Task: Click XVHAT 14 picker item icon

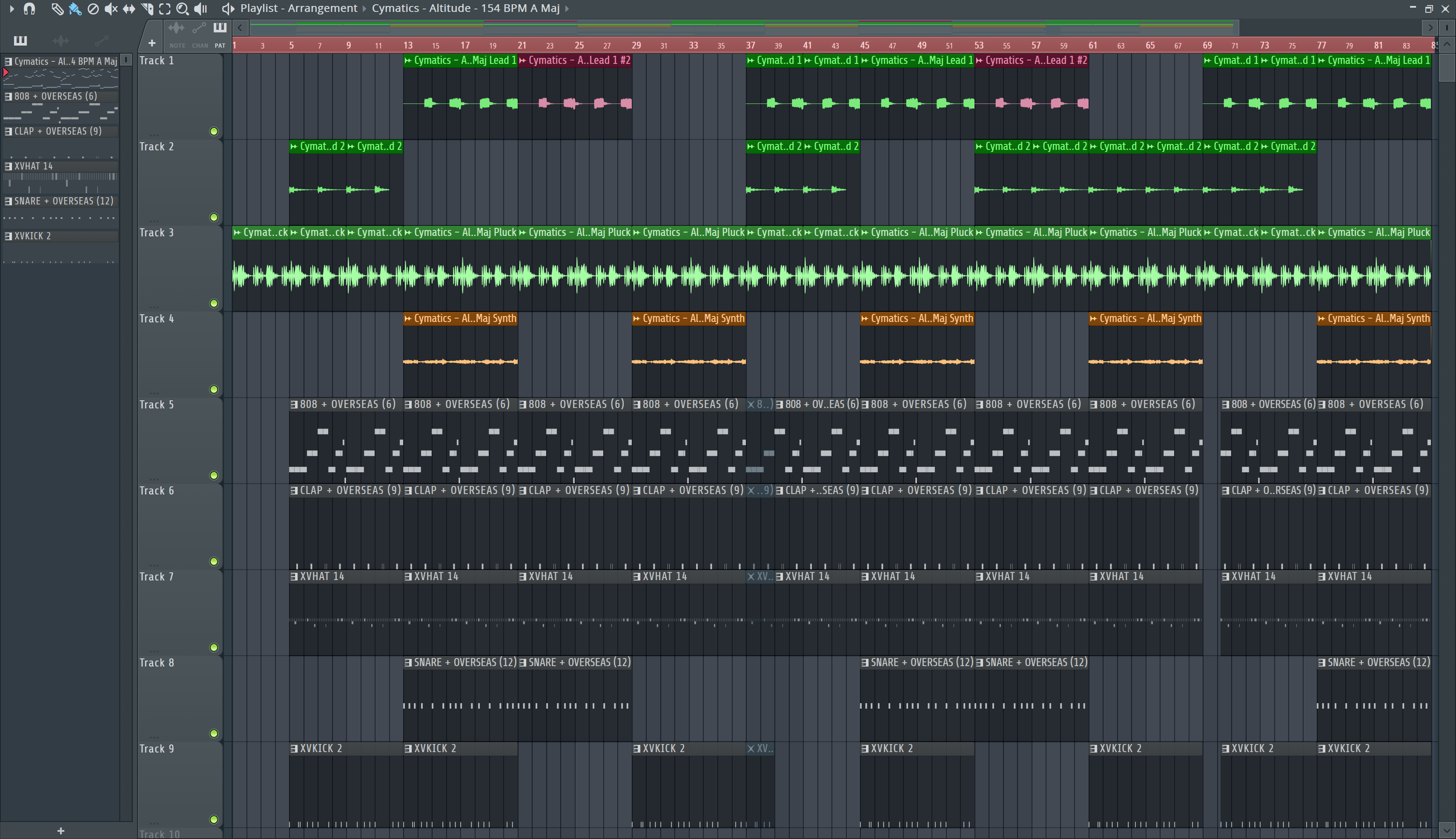Action: 8,166
